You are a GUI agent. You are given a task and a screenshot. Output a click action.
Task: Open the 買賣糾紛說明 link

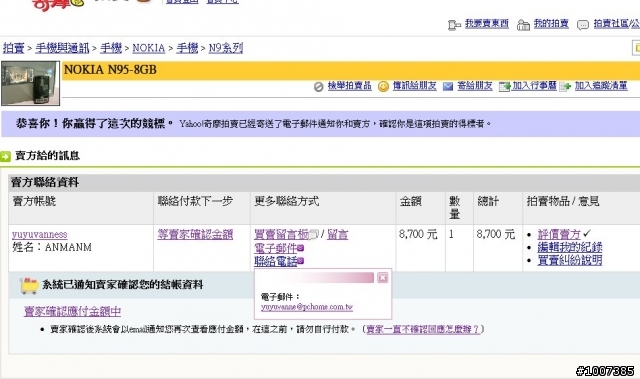(570, 260)
